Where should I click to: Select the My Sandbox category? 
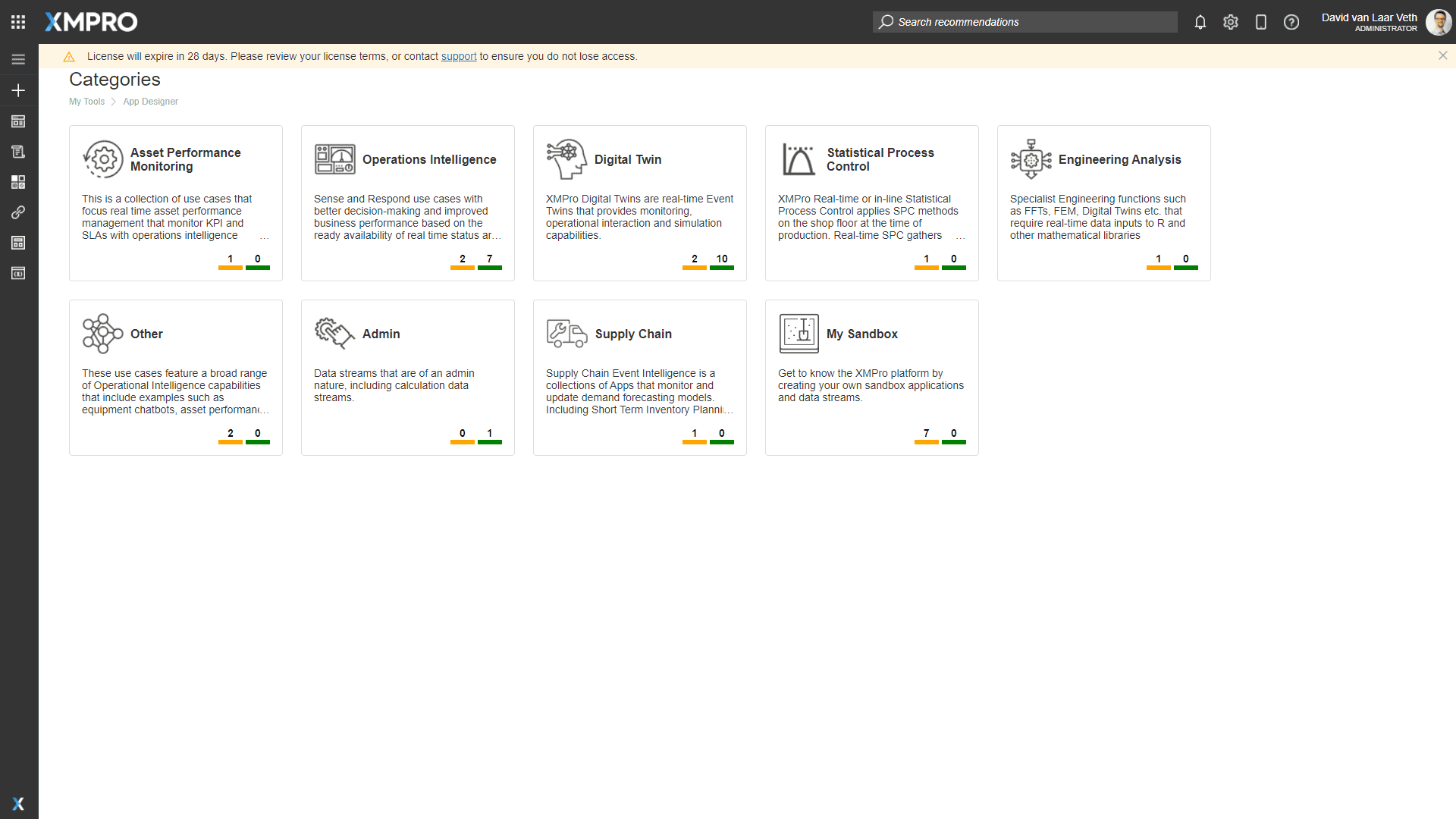pos(861,334)
